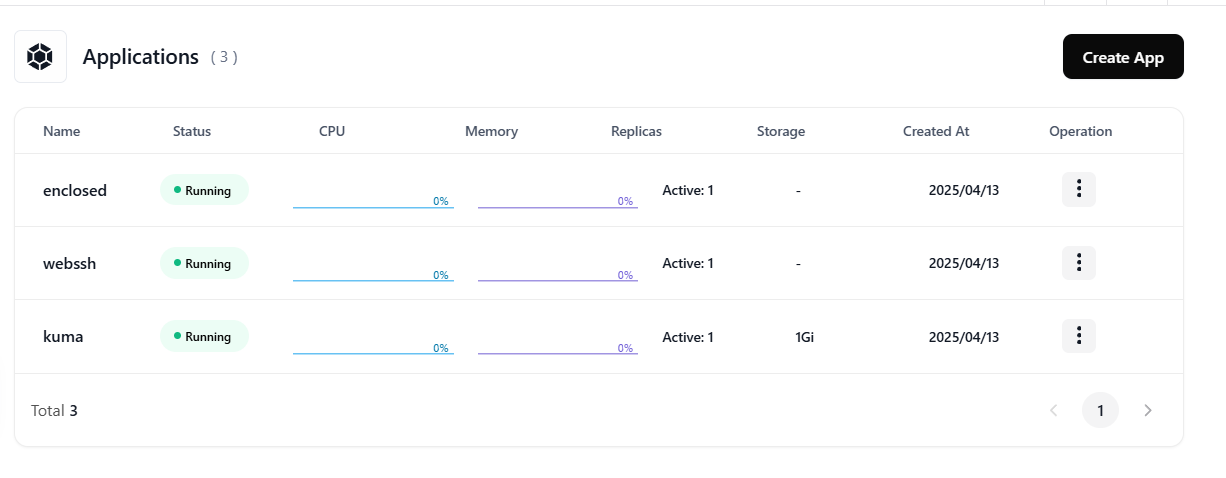Viewport: 1226px width, 478px height.
Task: Click the Created At column header
Action: pyautogui.click(x=936, y=131)
